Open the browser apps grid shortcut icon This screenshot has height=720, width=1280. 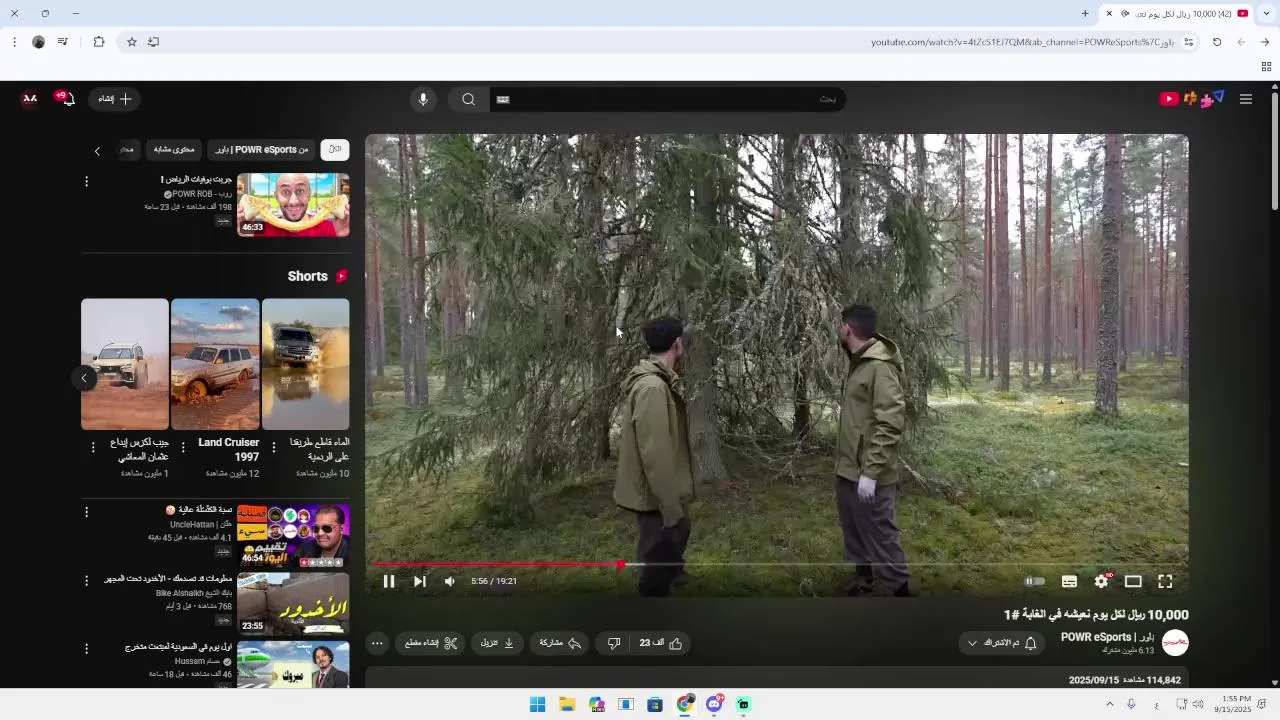[1266, 67]
